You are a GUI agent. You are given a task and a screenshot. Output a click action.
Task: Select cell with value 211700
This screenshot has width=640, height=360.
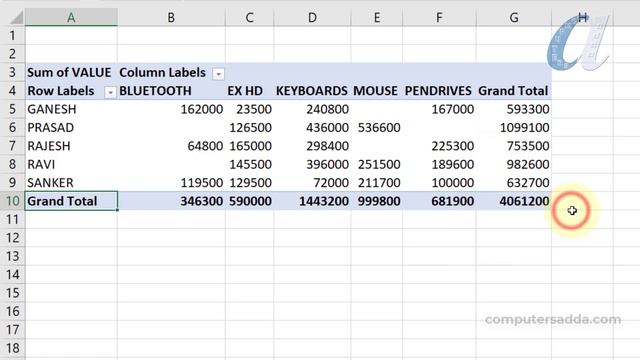[377, 182]
